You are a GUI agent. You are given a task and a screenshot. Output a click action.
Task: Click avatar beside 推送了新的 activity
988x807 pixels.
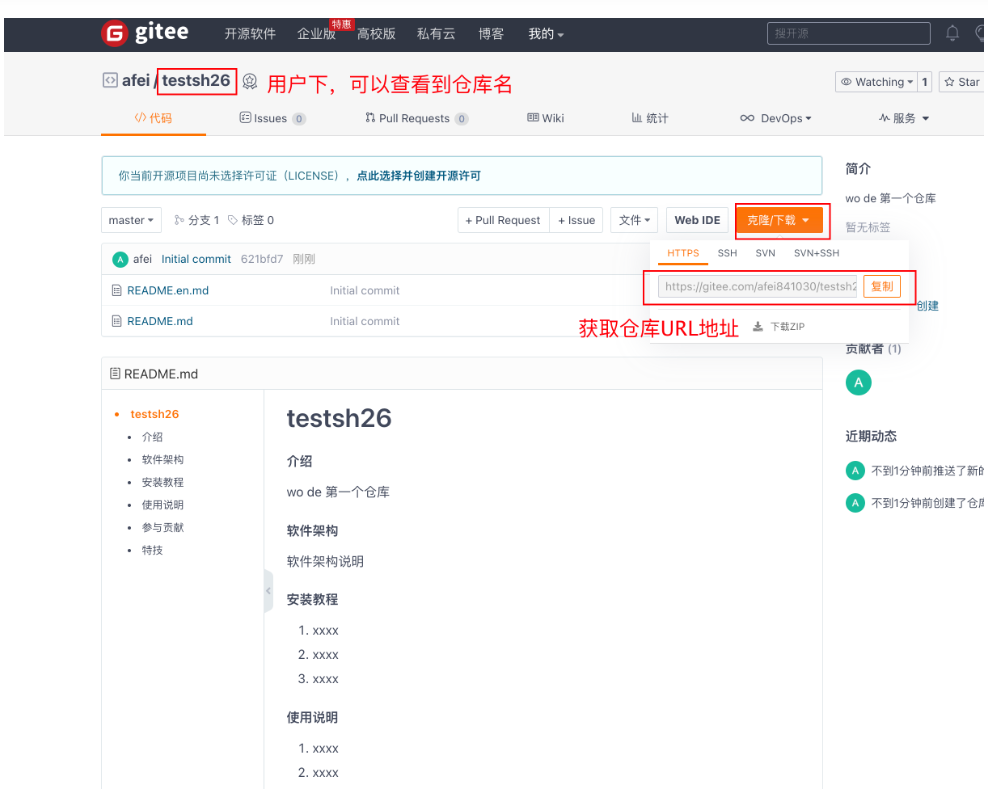pyautogui.click(x=855, y=471)
